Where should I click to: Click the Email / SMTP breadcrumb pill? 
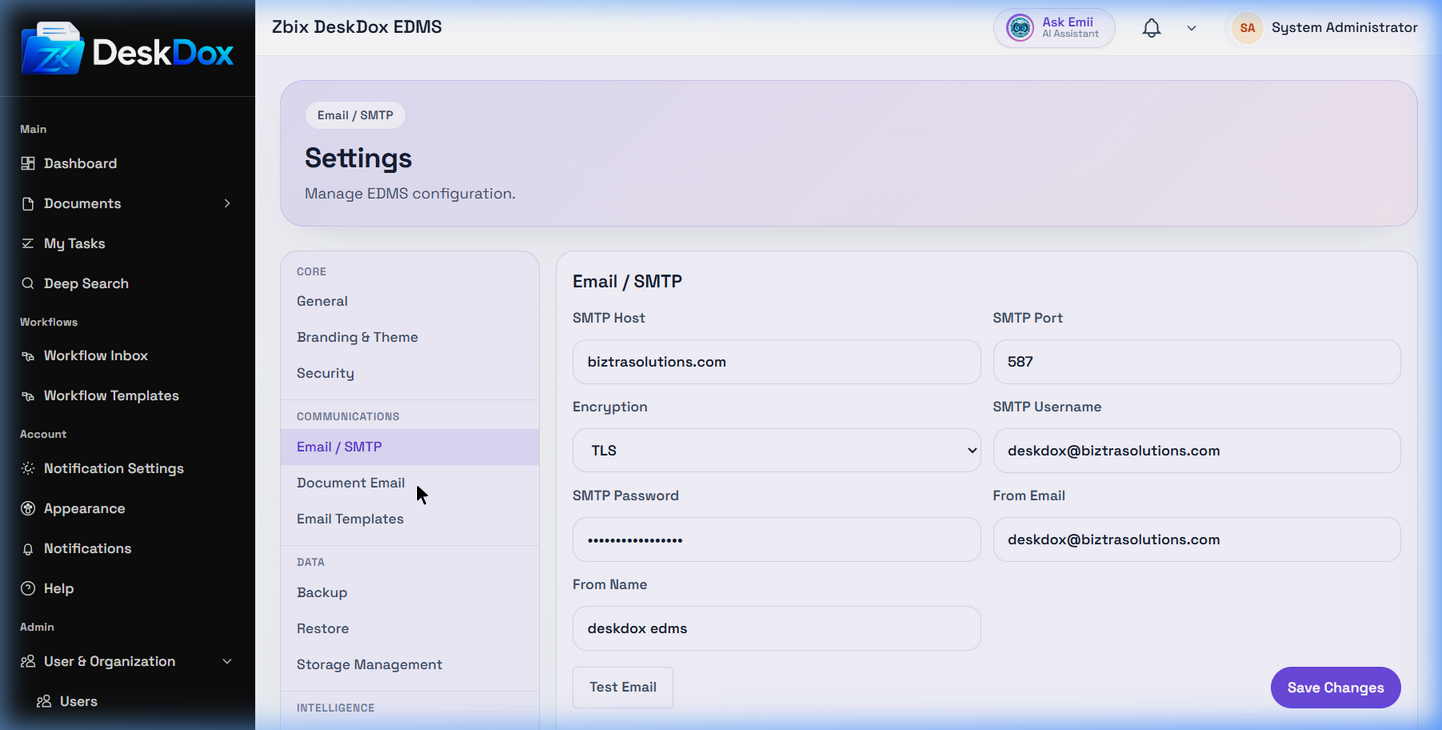pos(355,115)
